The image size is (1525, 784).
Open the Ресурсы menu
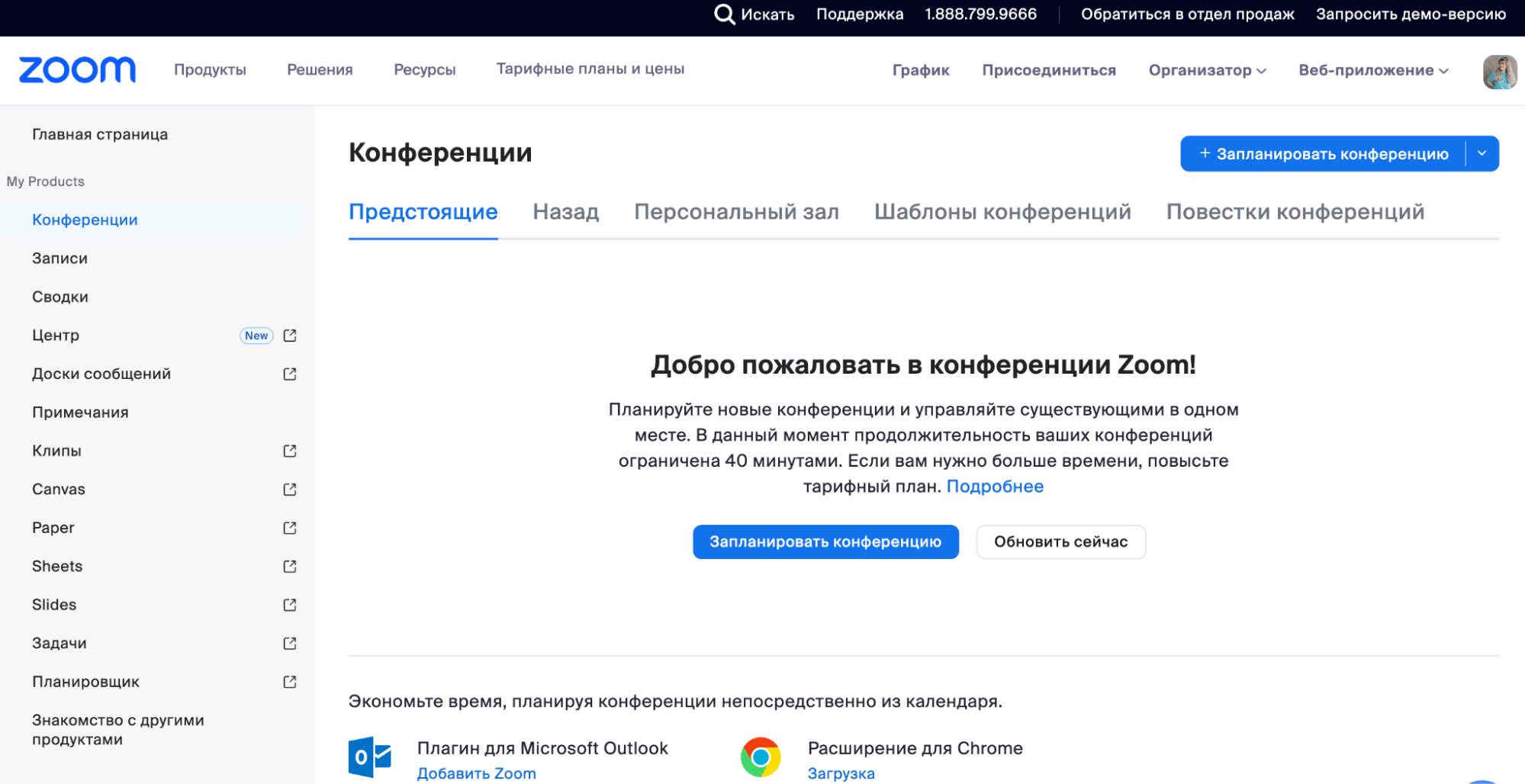point(425,69)
